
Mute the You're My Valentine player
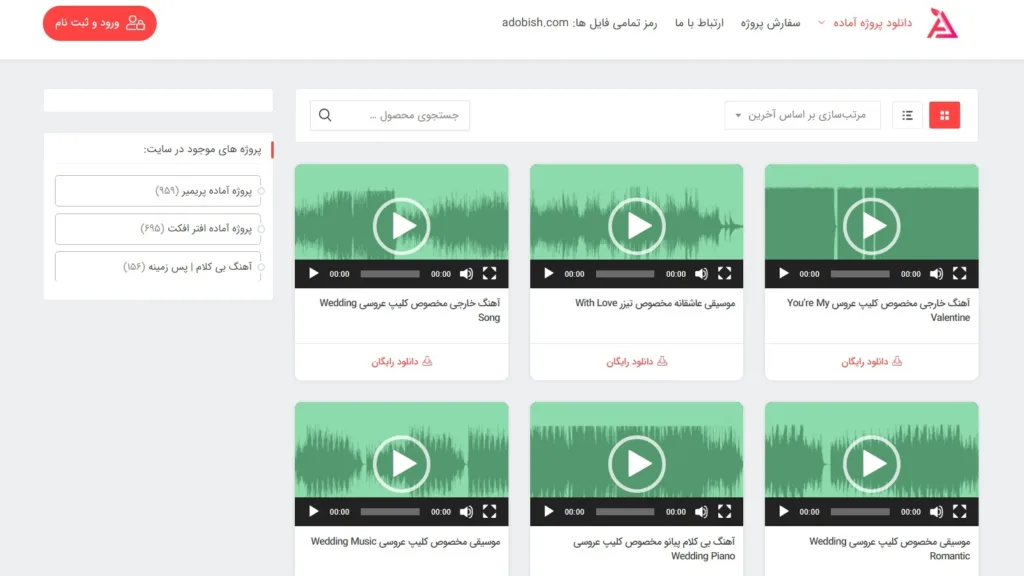pos(936,274)
